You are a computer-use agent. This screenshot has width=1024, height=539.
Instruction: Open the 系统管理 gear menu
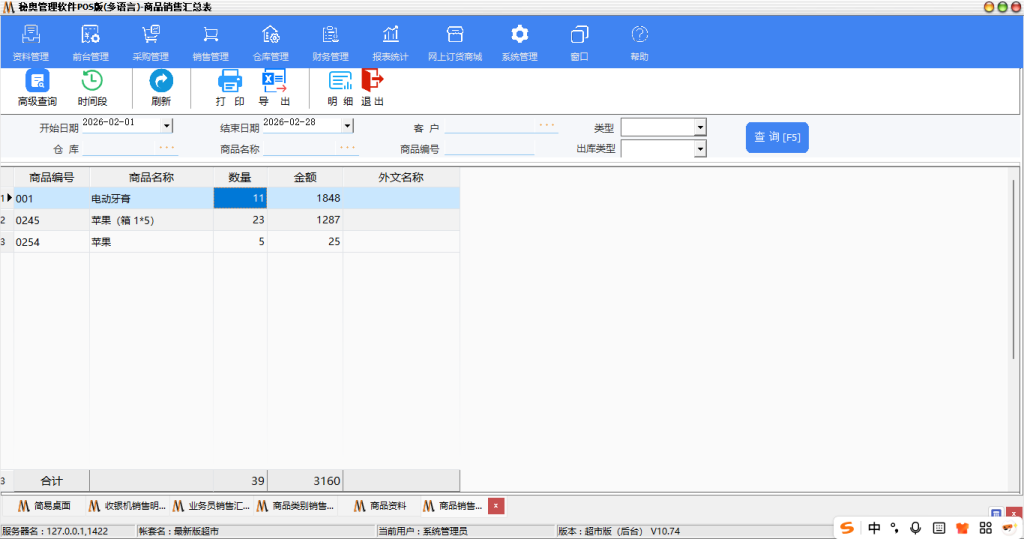pos(519,42)
